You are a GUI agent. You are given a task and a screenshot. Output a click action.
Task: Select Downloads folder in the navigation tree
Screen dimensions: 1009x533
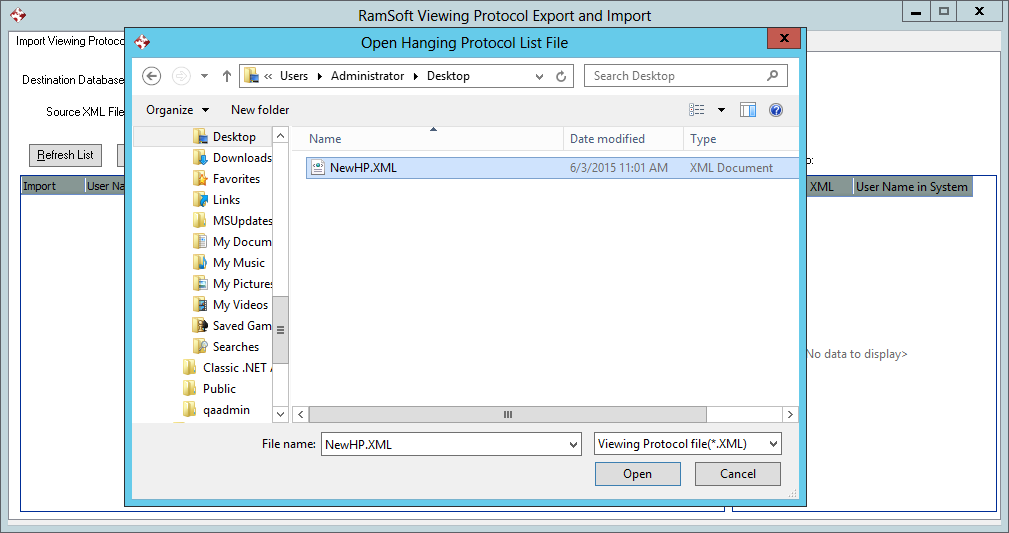pyautogui.click(x=241, y=158)
